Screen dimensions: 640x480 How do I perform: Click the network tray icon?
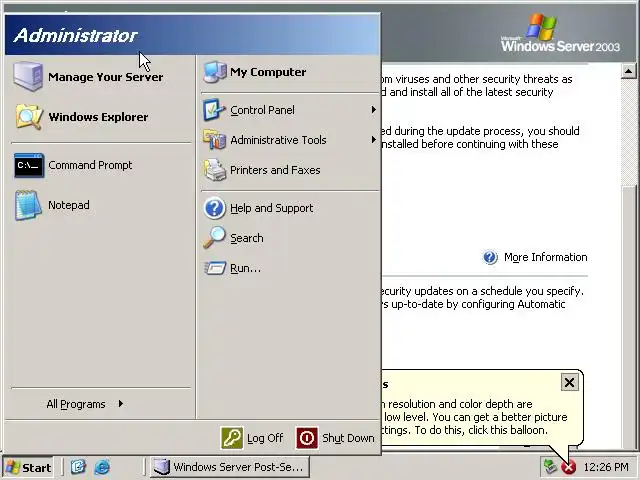click(x=551, y=466)
